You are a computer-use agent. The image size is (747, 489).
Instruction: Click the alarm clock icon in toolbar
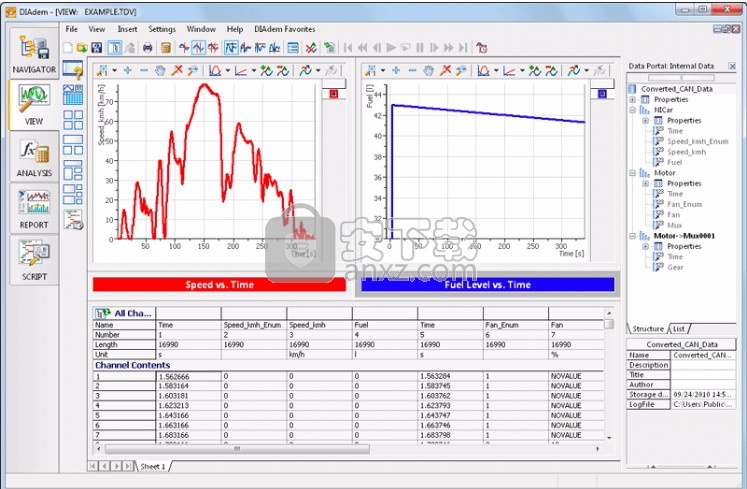[x=482, y=48]
